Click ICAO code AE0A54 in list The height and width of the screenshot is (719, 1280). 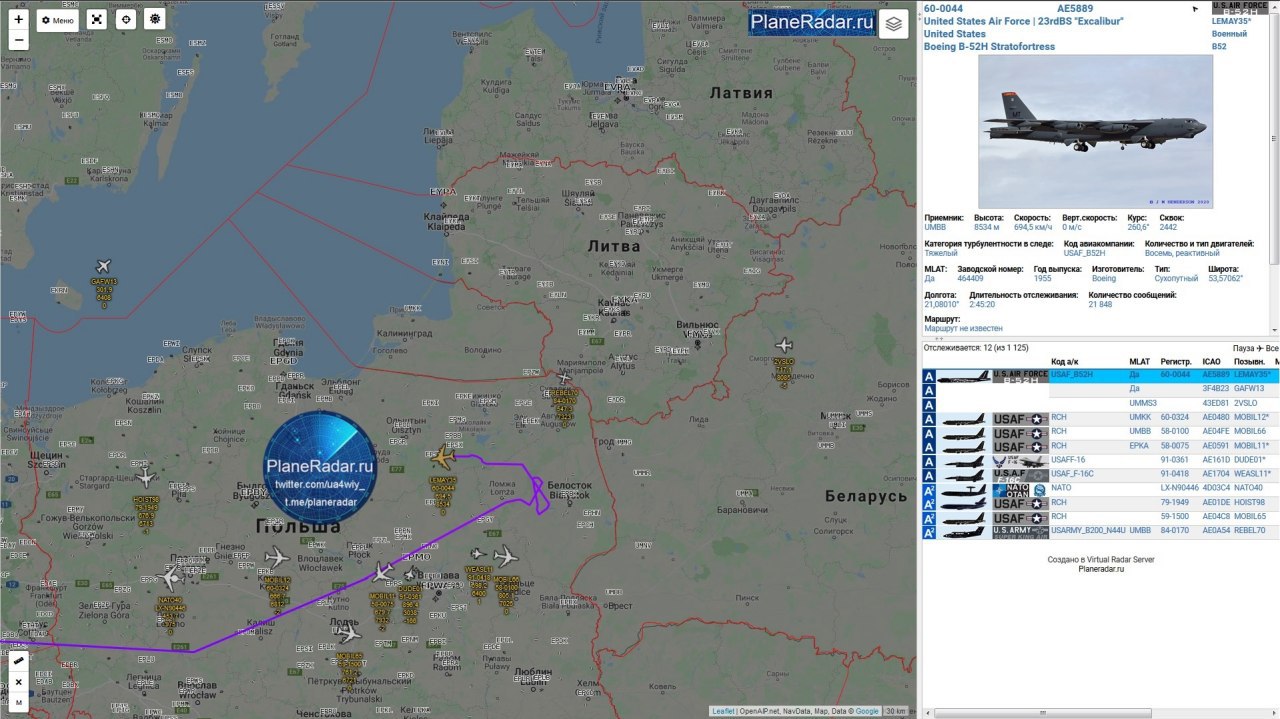1215,532
